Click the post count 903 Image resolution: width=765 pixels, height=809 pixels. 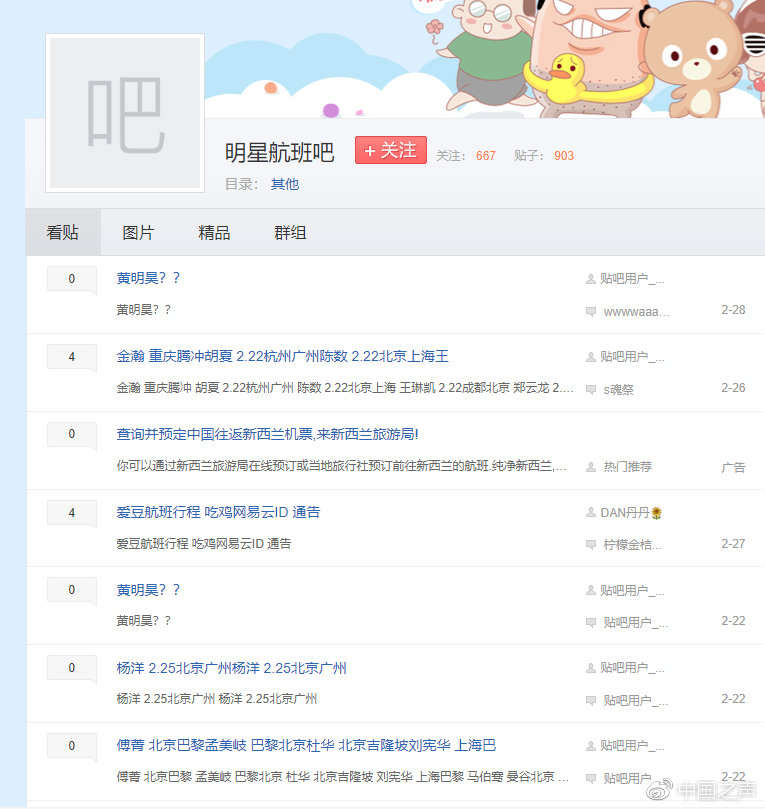pos(563,156)
